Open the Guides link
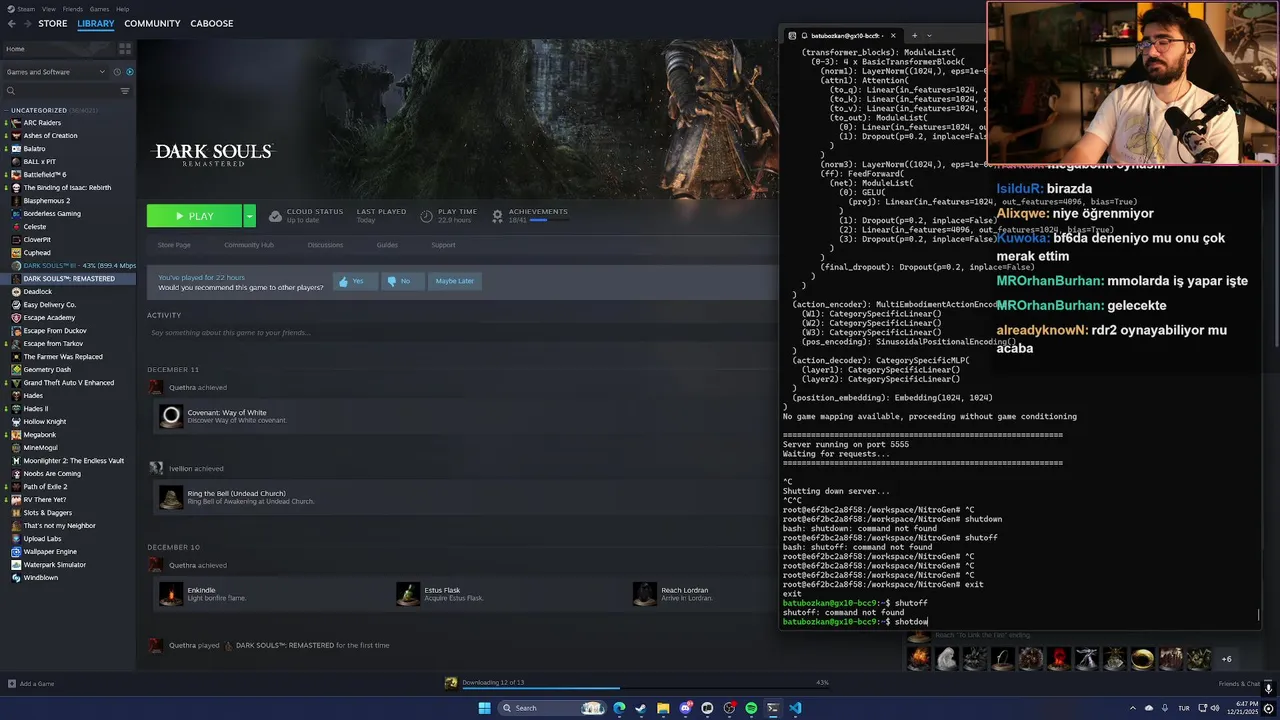This screenshot has width=1280, height=720. coord(387,245)
